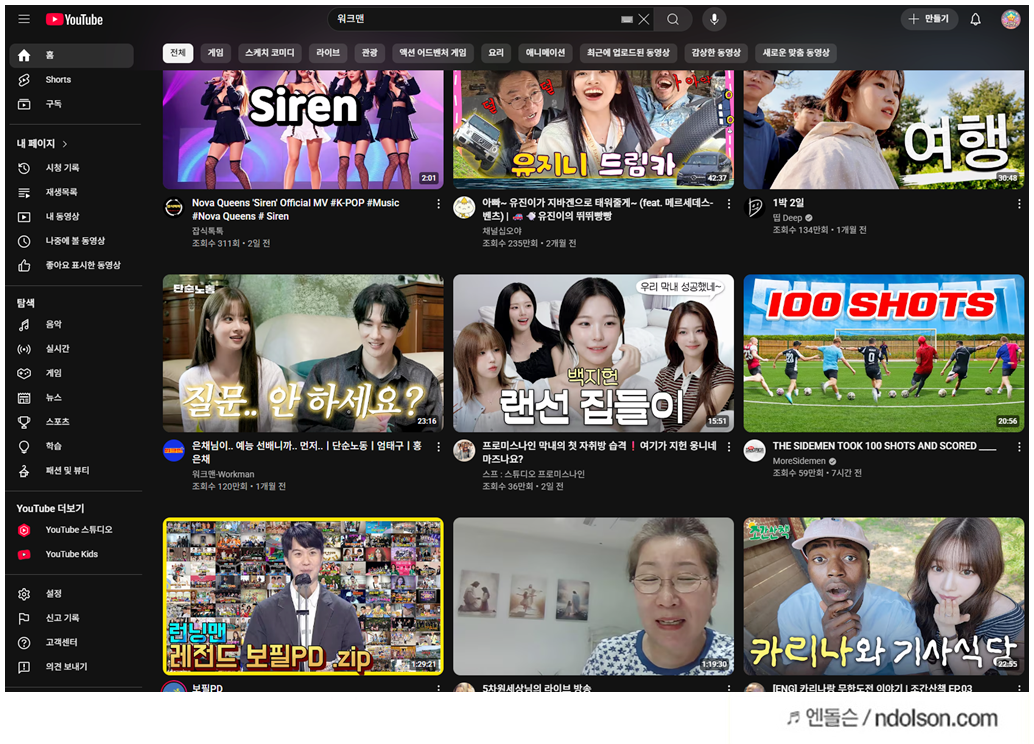This screenshot has height=744, width=1034.
Task: Open 내 동영상 icon
Action: coord(24,217)
